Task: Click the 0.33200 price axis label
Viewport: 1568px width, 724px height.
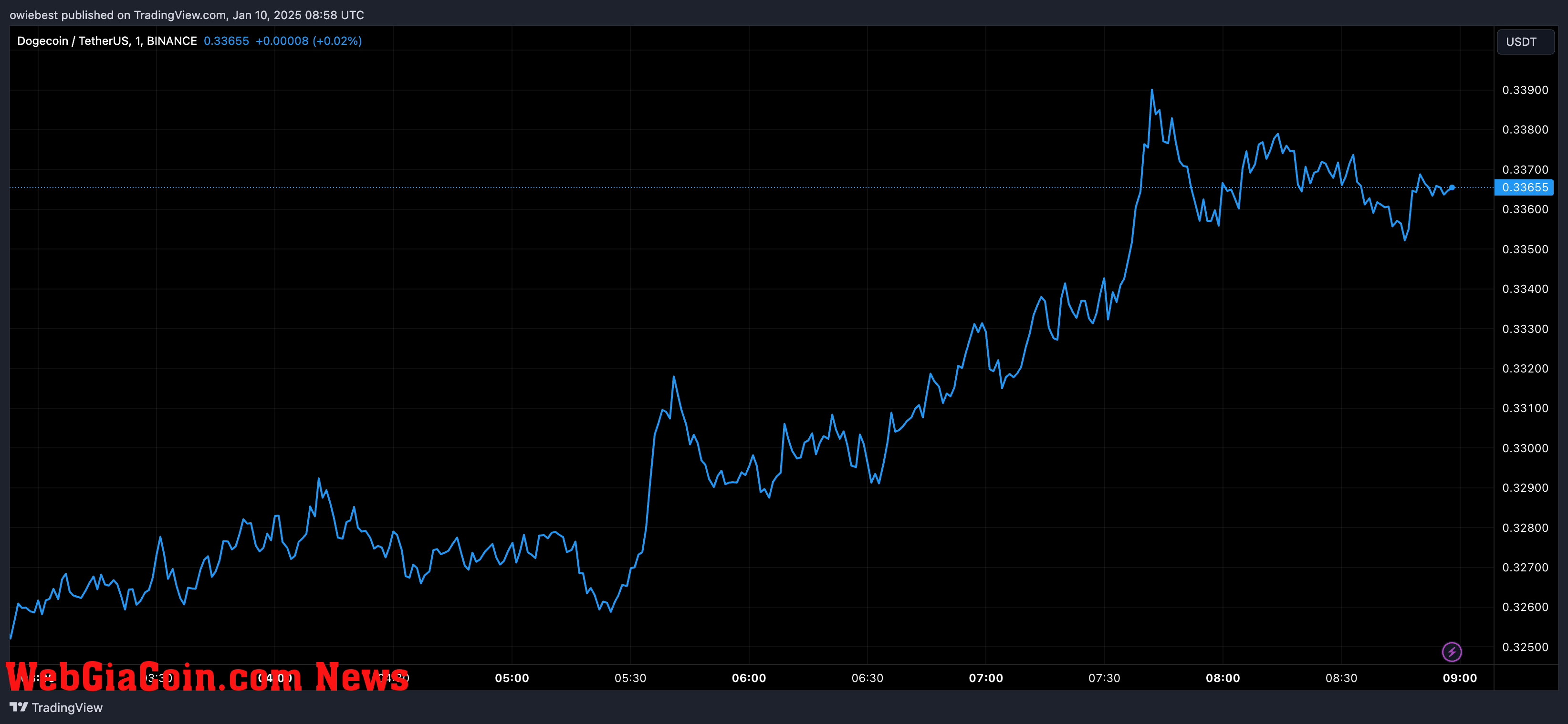Action: (x=1526, y=369)
